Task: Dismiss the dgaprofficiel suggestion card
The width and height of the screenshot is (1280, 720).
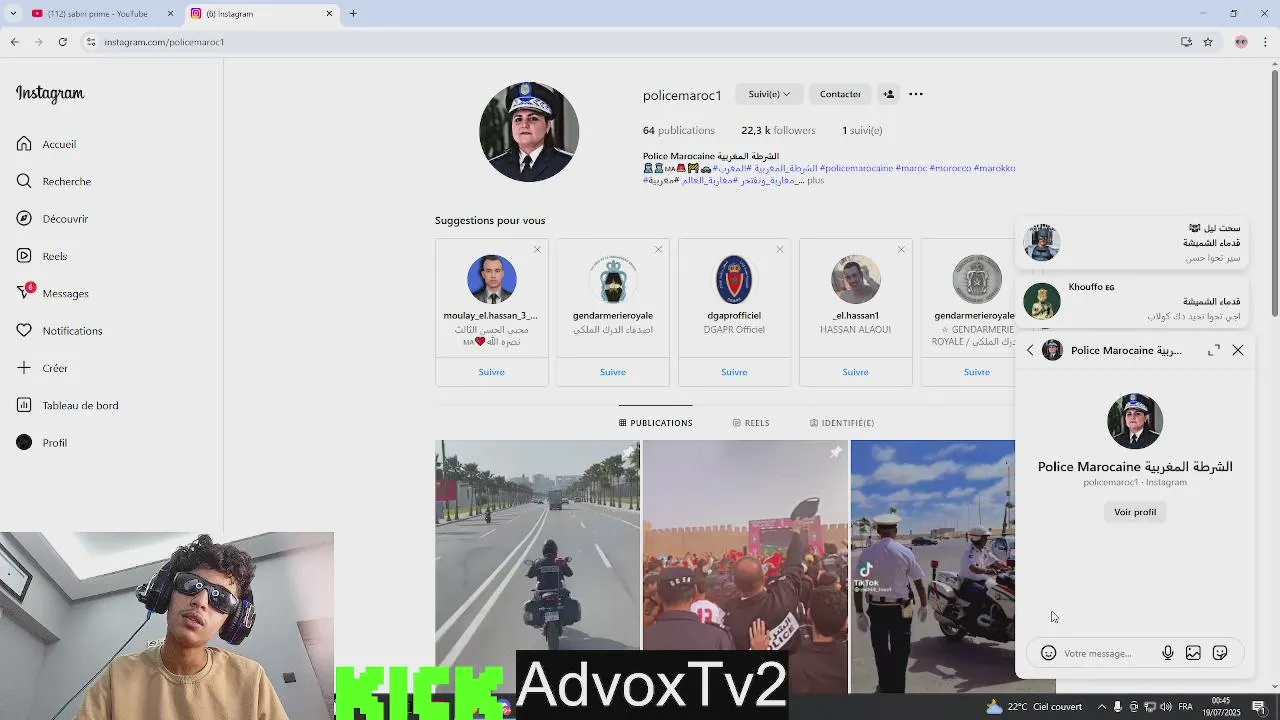Action: [x=780, y=249]
